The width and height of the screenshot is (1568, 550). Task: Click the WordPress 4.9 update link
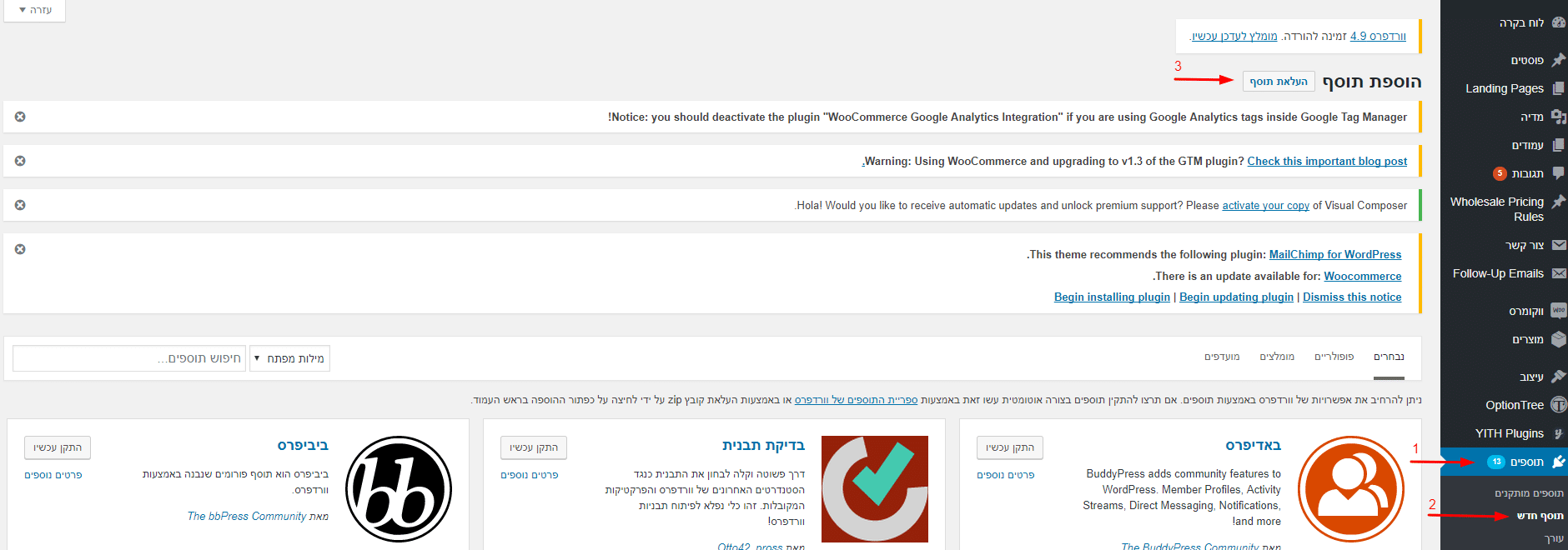coord(1378,36)
